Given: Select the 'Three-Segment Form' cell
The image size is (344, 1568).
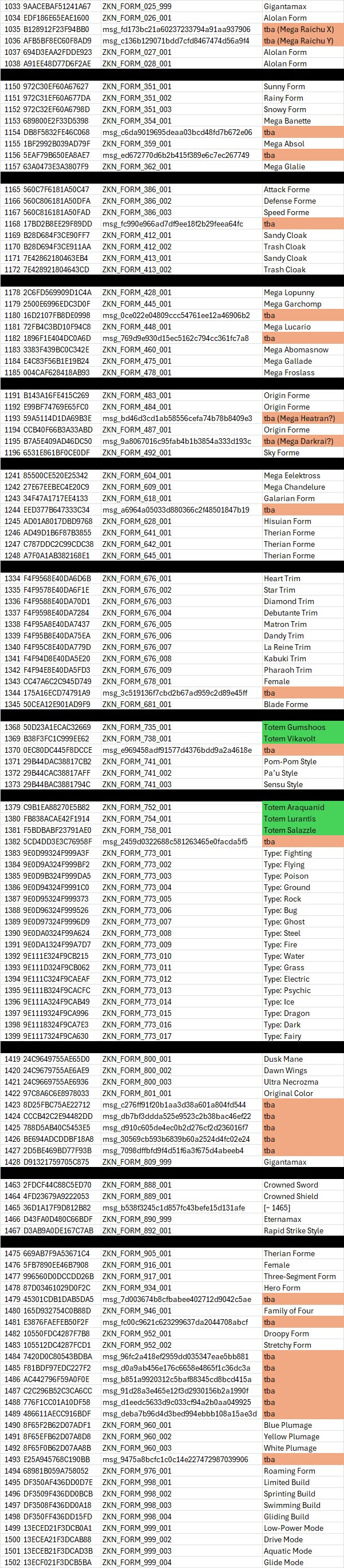Looking at the screenshot, I should tap(299, 1276).
